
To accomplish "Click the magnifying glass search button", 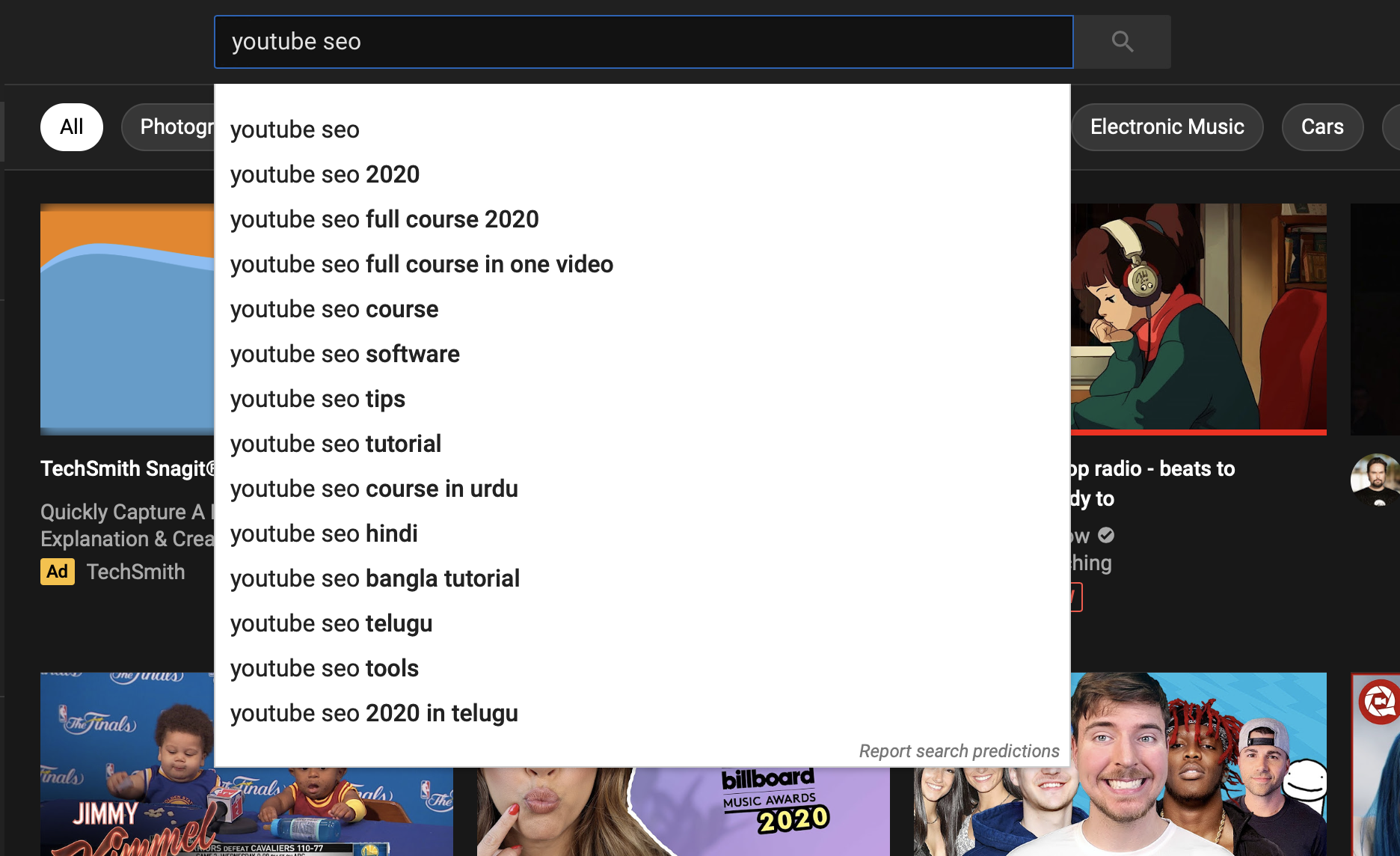I will pos(1123,42).
